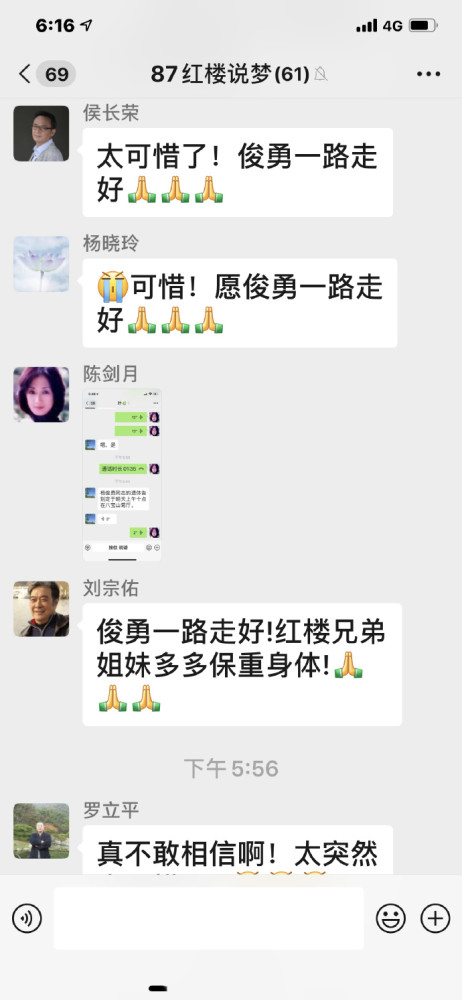
Task: Tap the muted notification bell icon
Action: [x=320, y=75]
